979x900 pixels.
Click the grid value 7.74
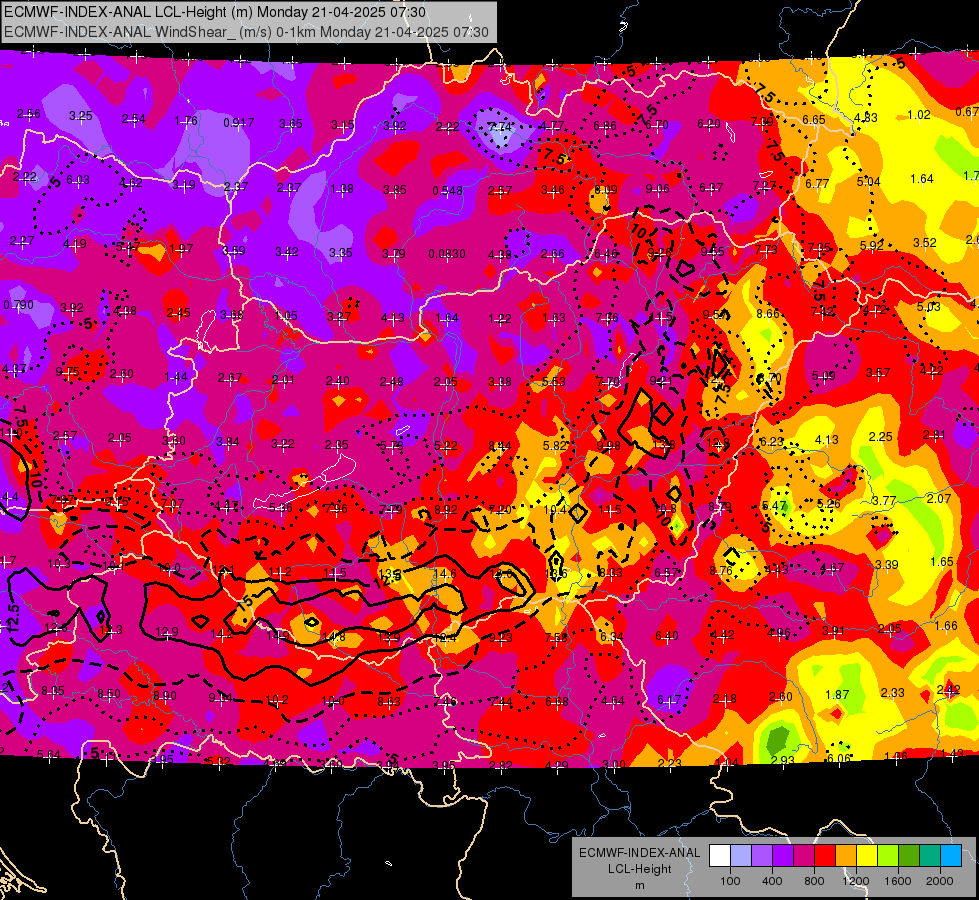pos(499,127)
